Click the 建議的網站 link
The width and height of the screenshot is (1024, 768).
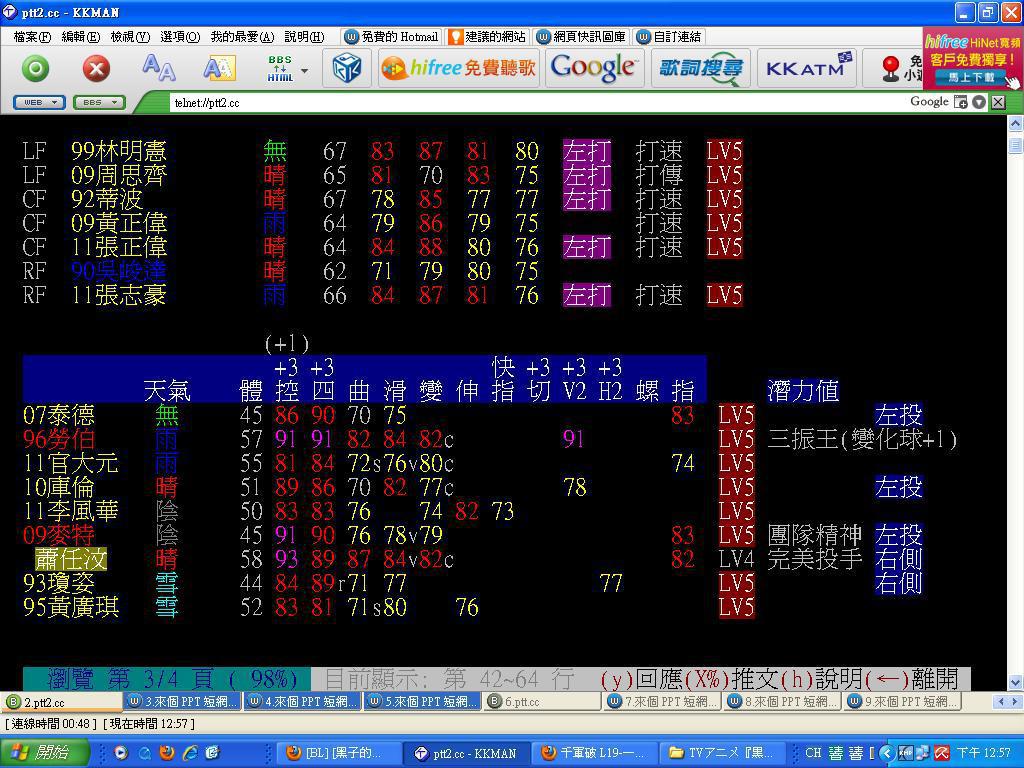coord(488,37)
